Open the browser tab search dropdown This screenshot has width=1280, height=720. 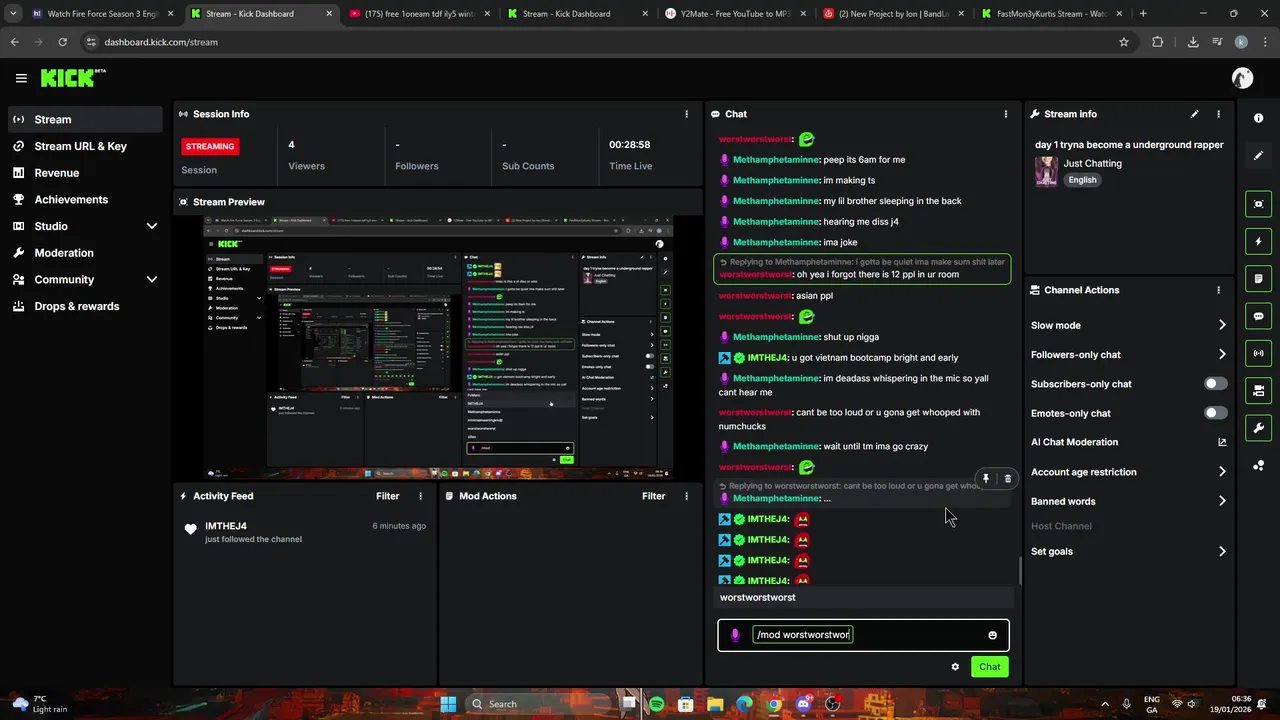click(13, 14)
